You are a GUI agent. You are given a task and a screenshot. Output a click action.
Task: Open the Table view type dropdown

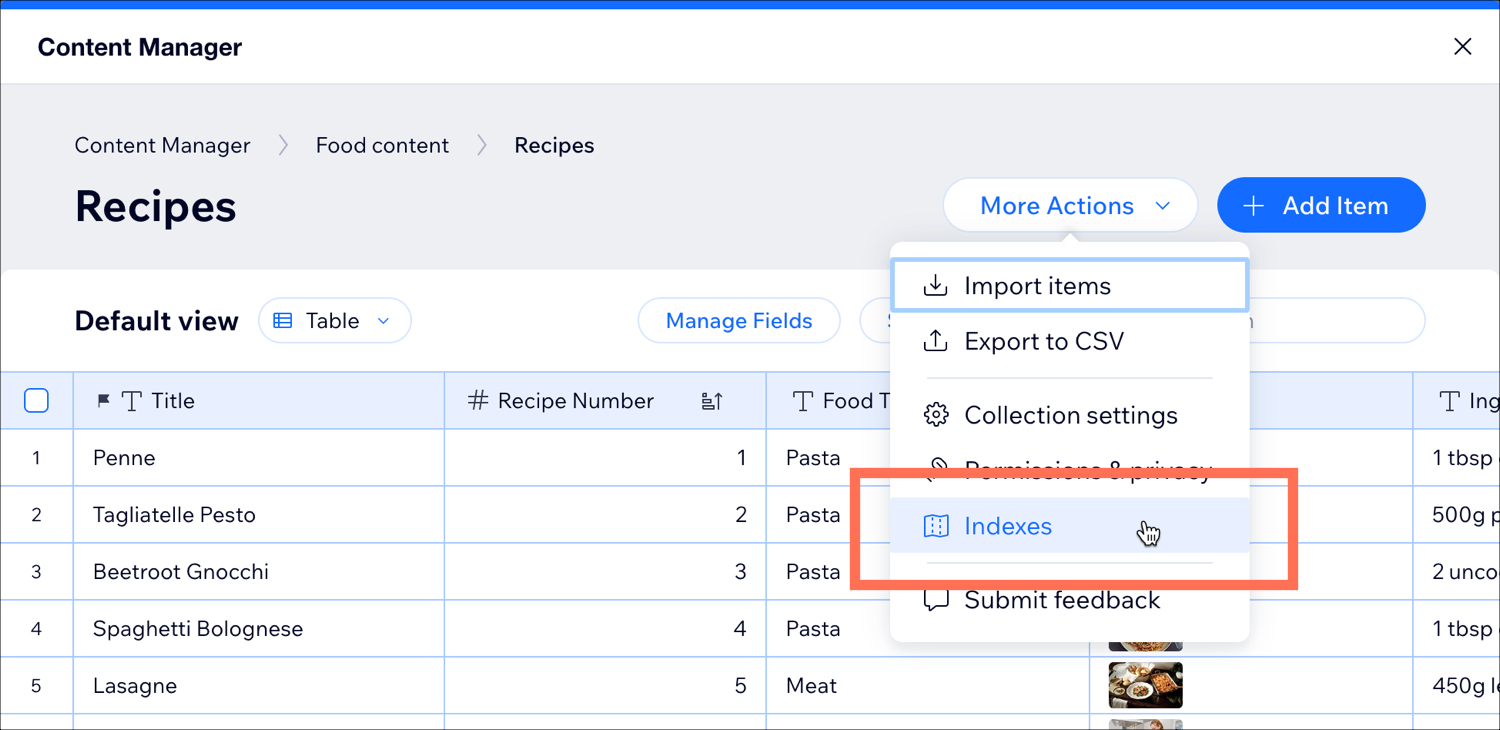pyautogui.click(x=335, y=321)
